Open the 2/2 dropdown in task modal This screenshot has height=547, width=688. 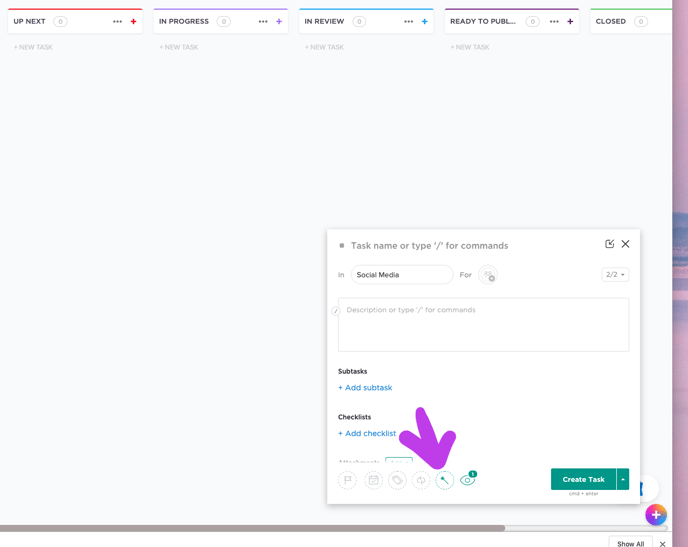[x=615, y=275]
